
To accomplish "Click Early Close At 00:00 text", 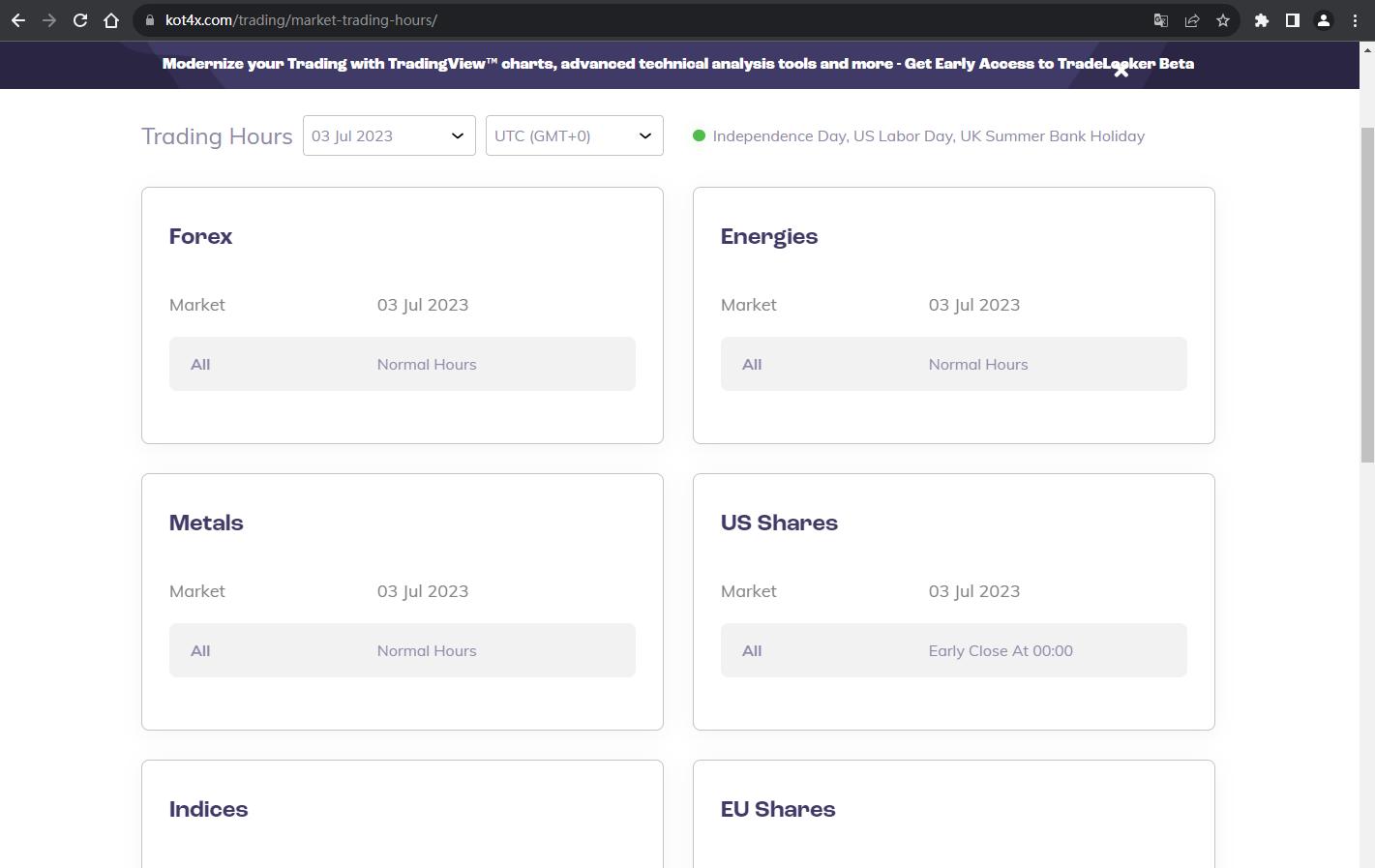I will pyautogui.click(x=1001, y=651).
